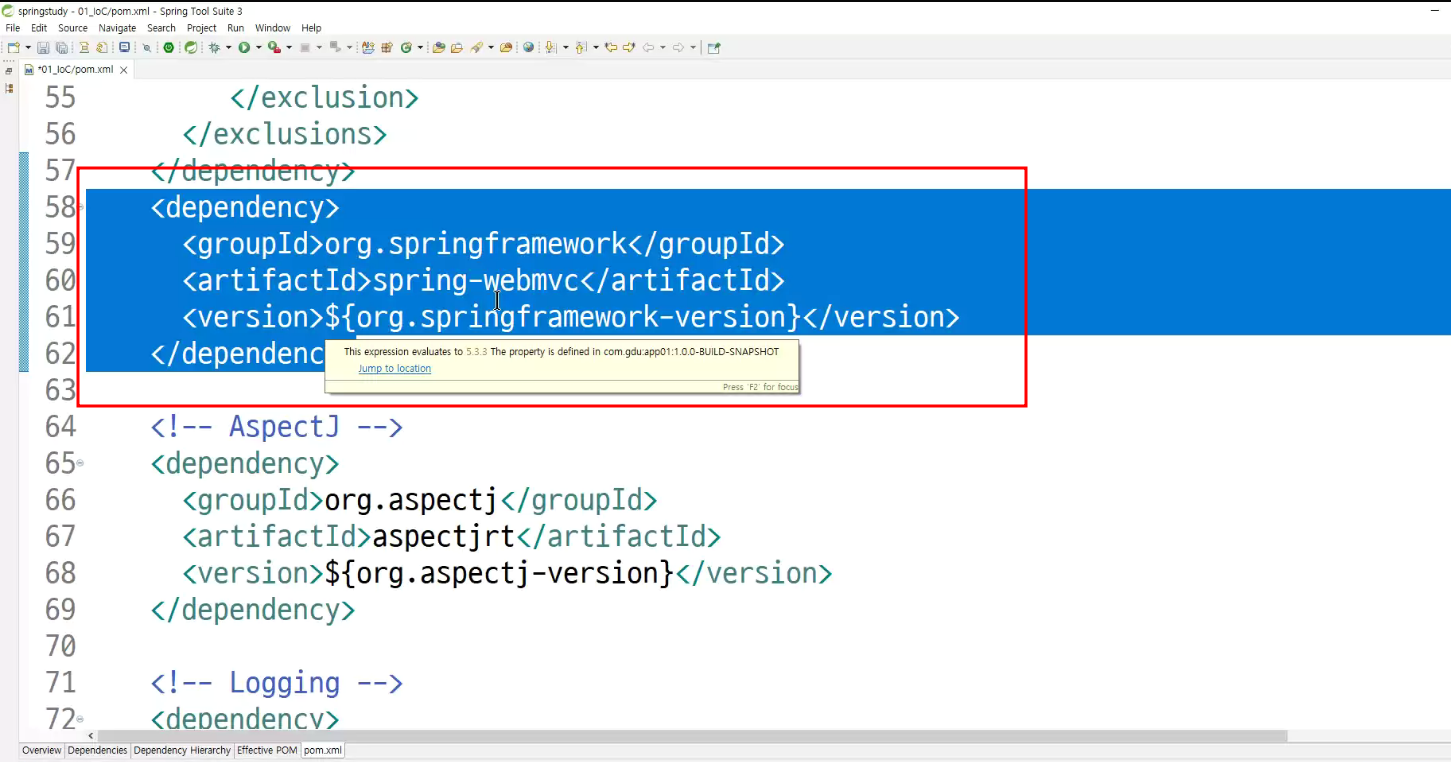
Task: Click the Last Edit Location icon
Action: (x=610, y=47)
